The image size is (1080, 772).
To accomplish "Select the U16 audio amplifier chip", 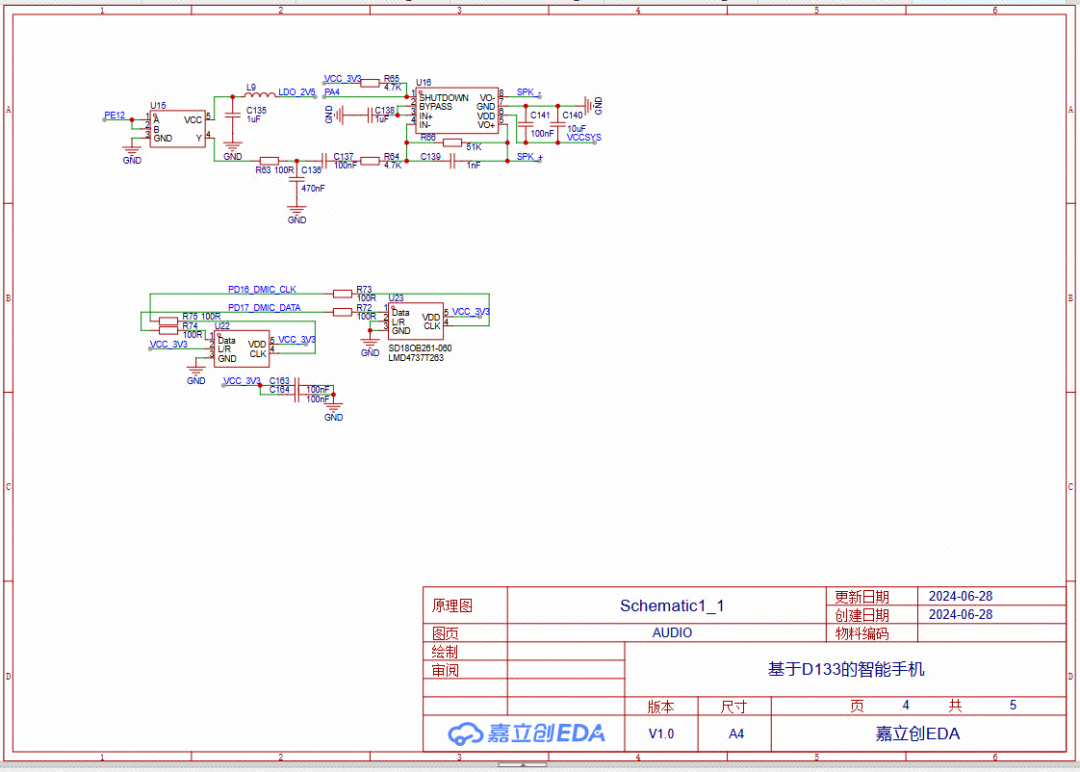I will click(457, 111).
